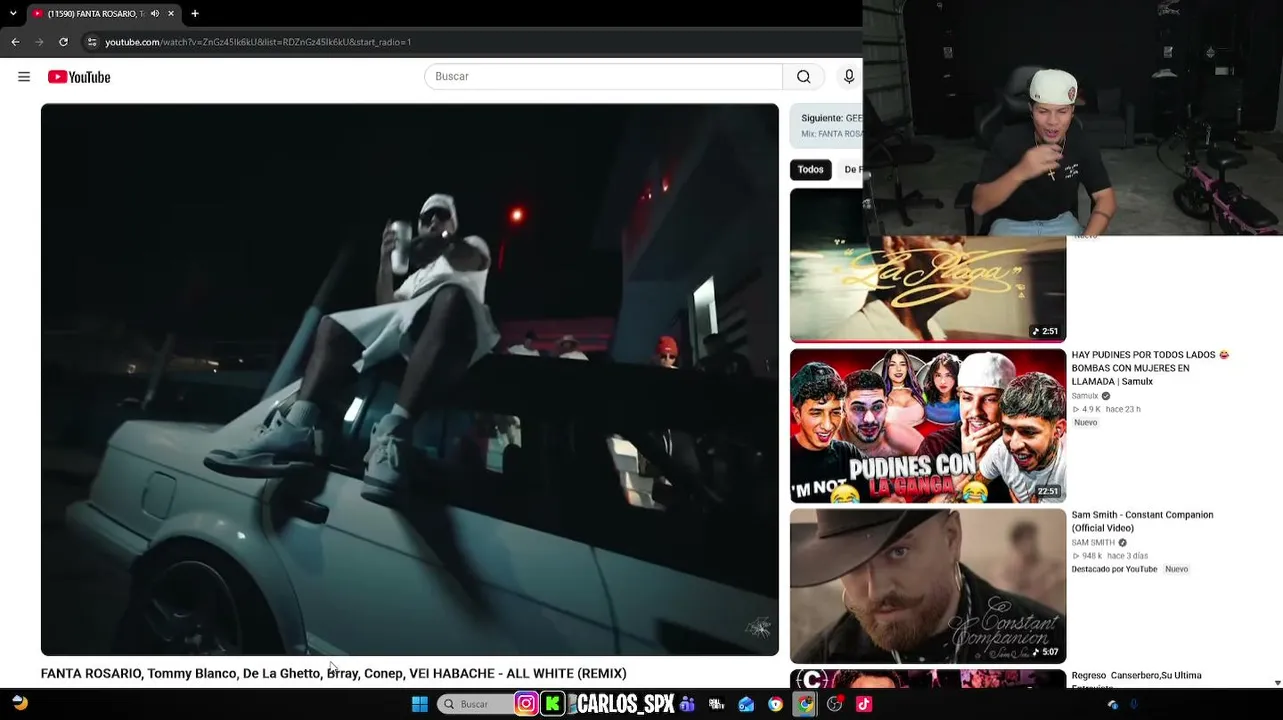
Task: Open the Windows Start menu
Action: tap(420, 704)
